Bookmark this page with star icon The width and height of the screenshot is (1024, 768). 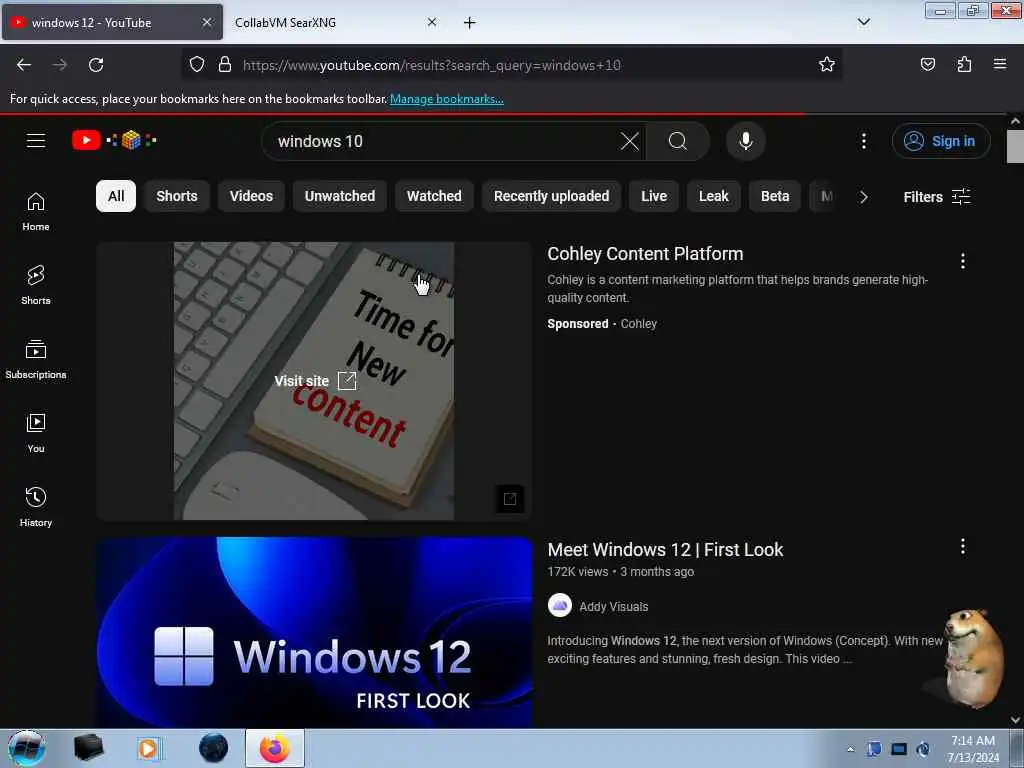(x=827, y=64)
